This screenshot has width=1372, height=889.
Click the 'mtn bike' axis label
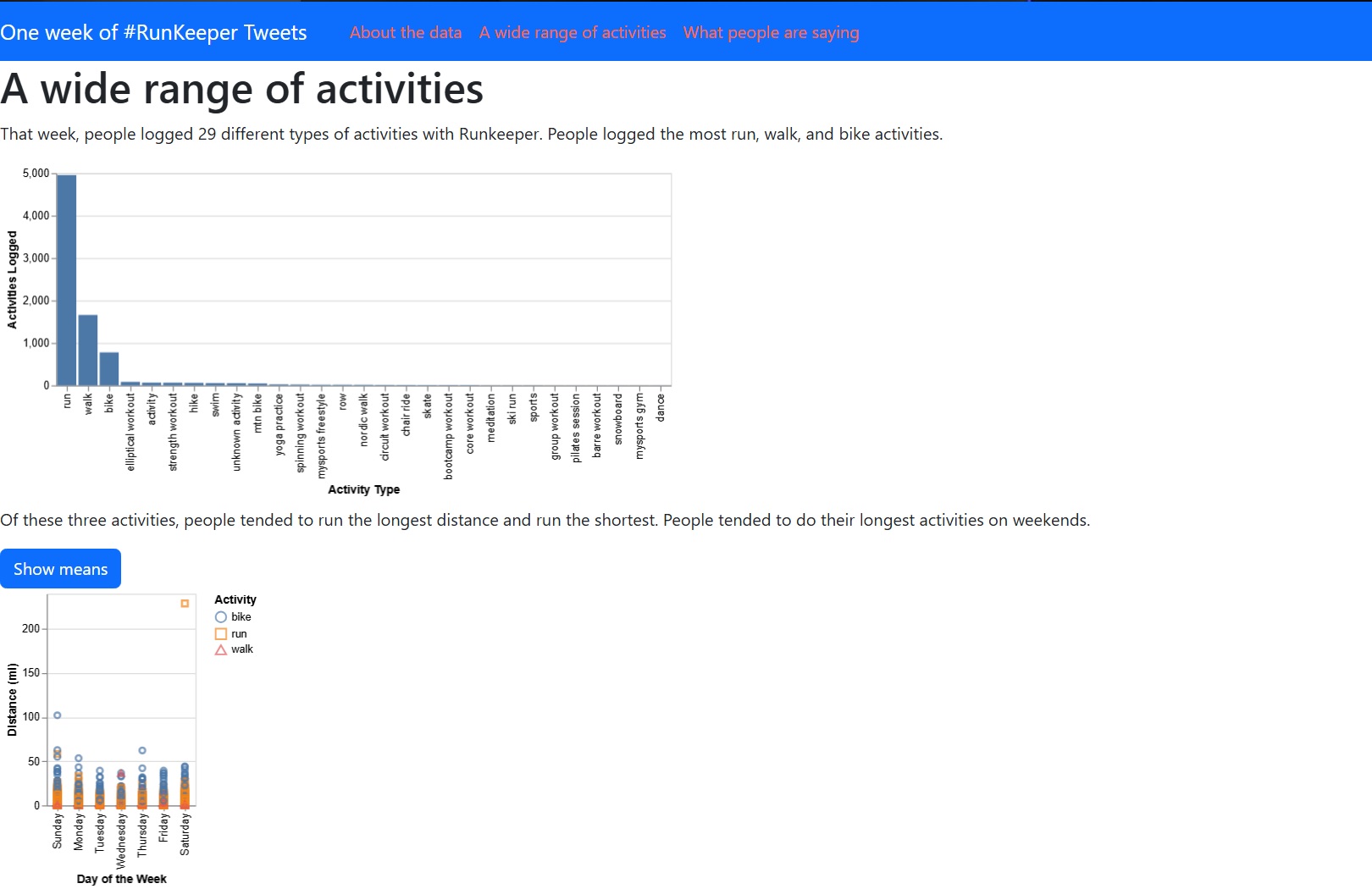tap(257, 413)
